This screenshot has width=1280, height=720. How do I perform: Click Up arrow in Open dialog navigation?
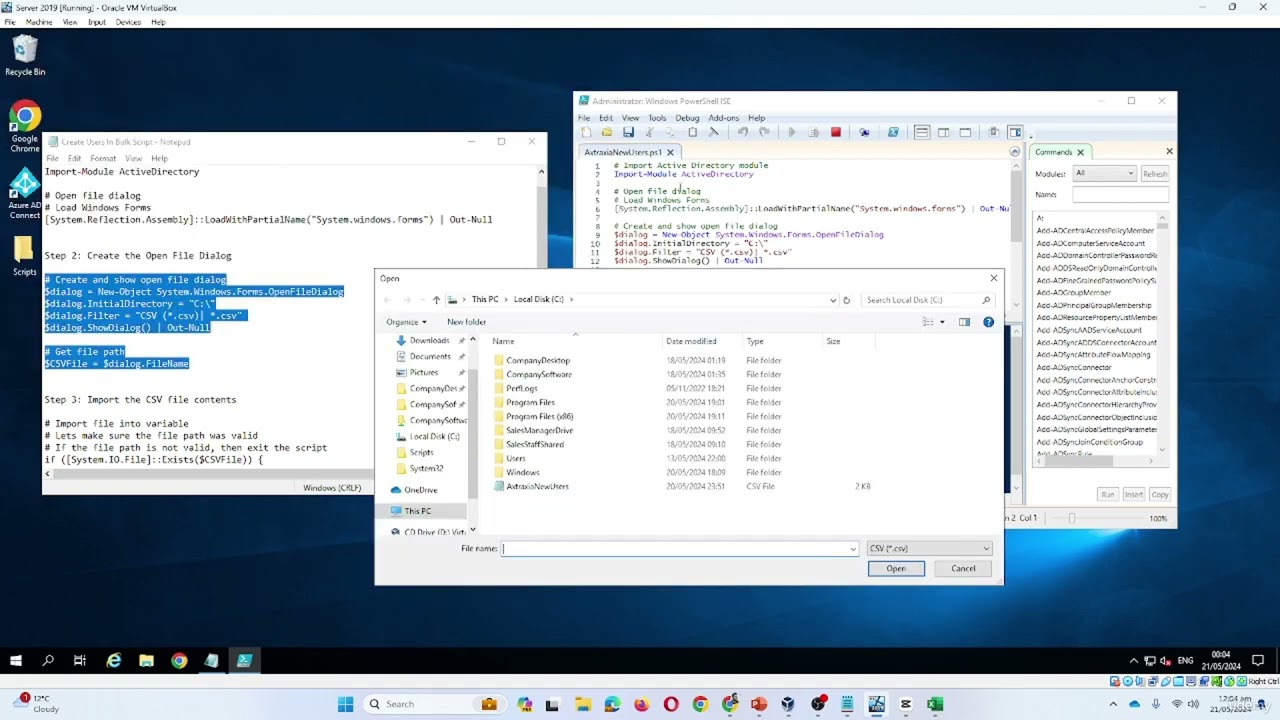pyautogui.click(x=436, y=300)
